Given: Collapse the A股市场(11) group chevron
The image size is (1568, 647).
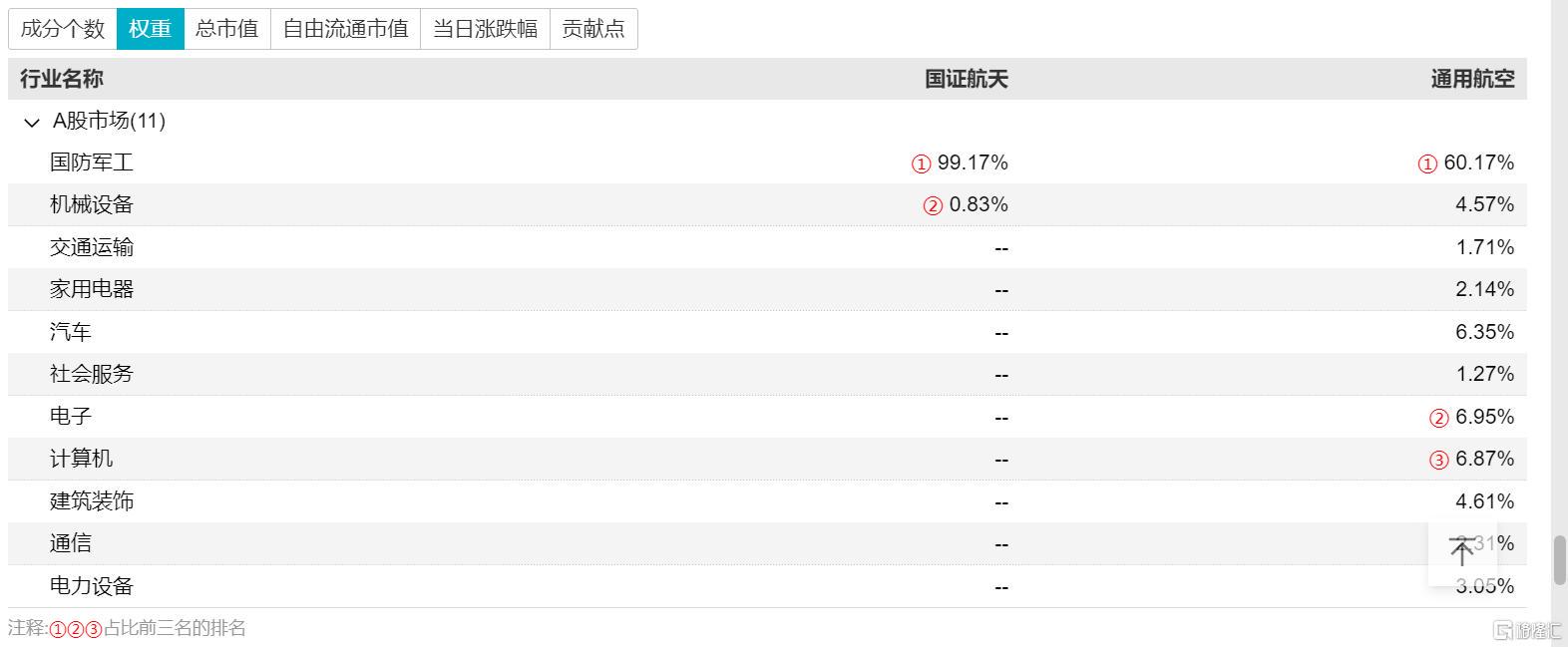Looking at the screenshot, I should 32,123.
